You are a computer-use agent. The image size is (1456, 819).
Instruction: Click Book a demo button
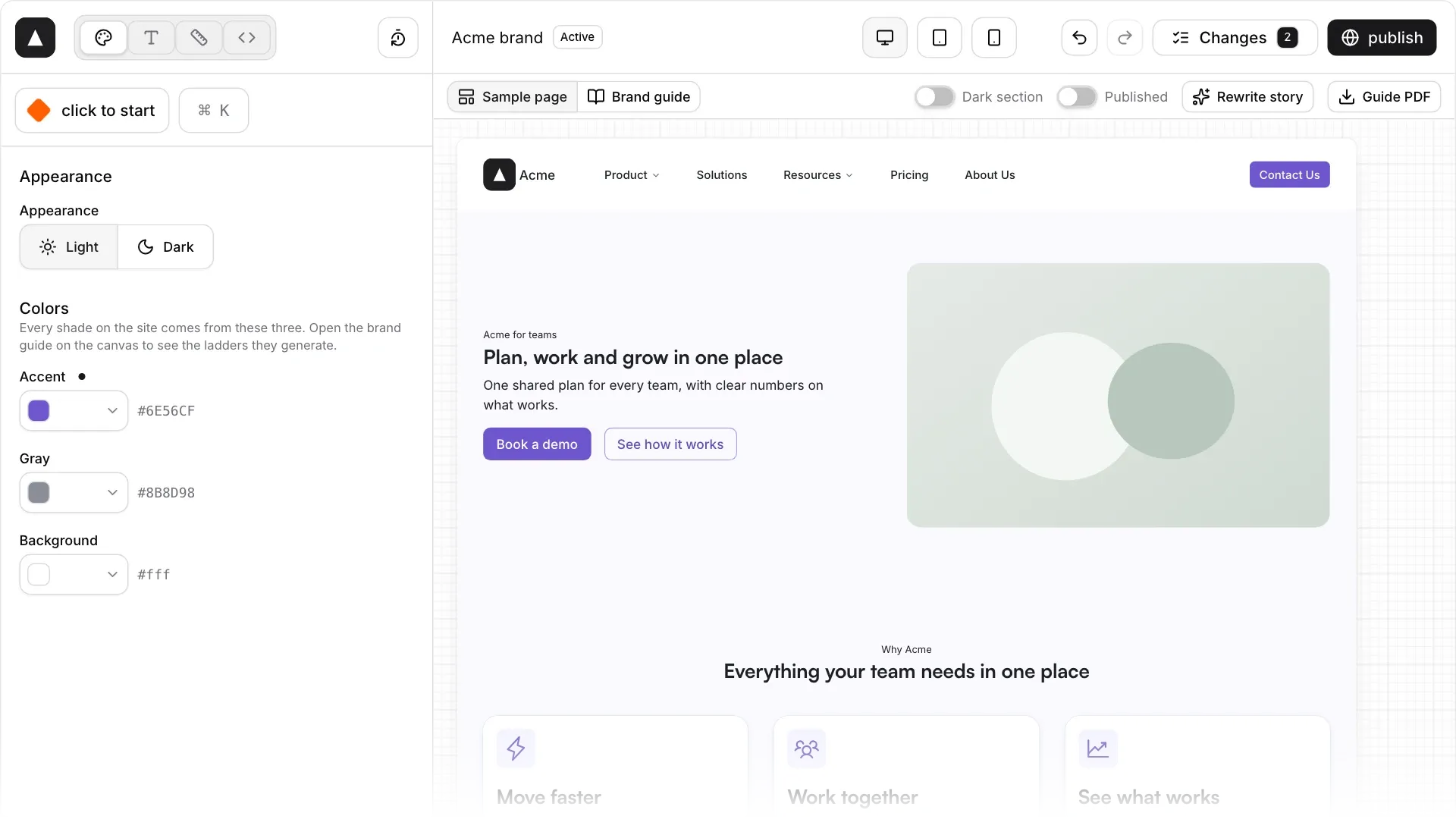(x=537, y=444)
